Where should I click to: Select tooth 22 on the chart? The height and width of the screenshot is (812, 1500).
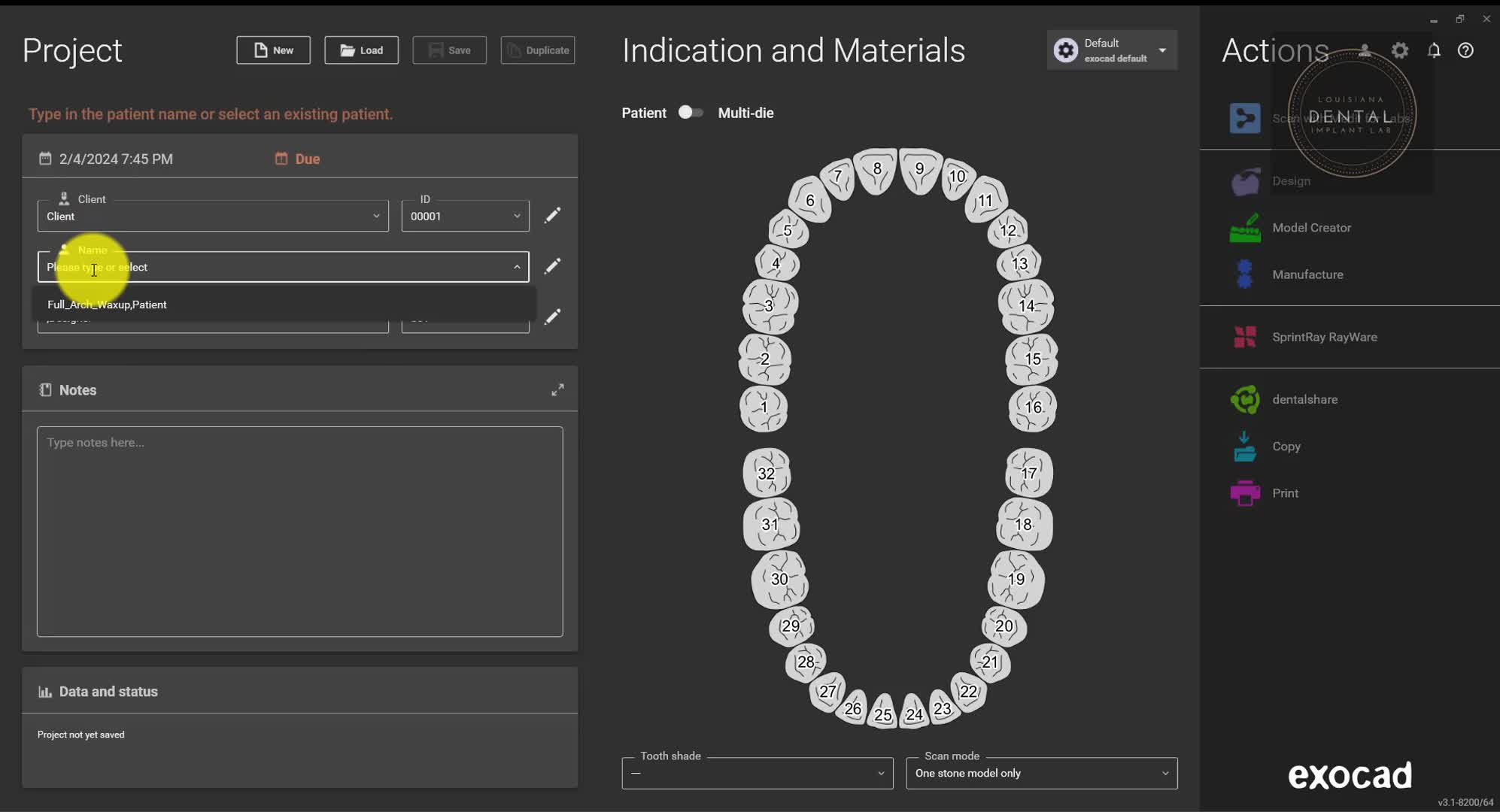point(969,691)
